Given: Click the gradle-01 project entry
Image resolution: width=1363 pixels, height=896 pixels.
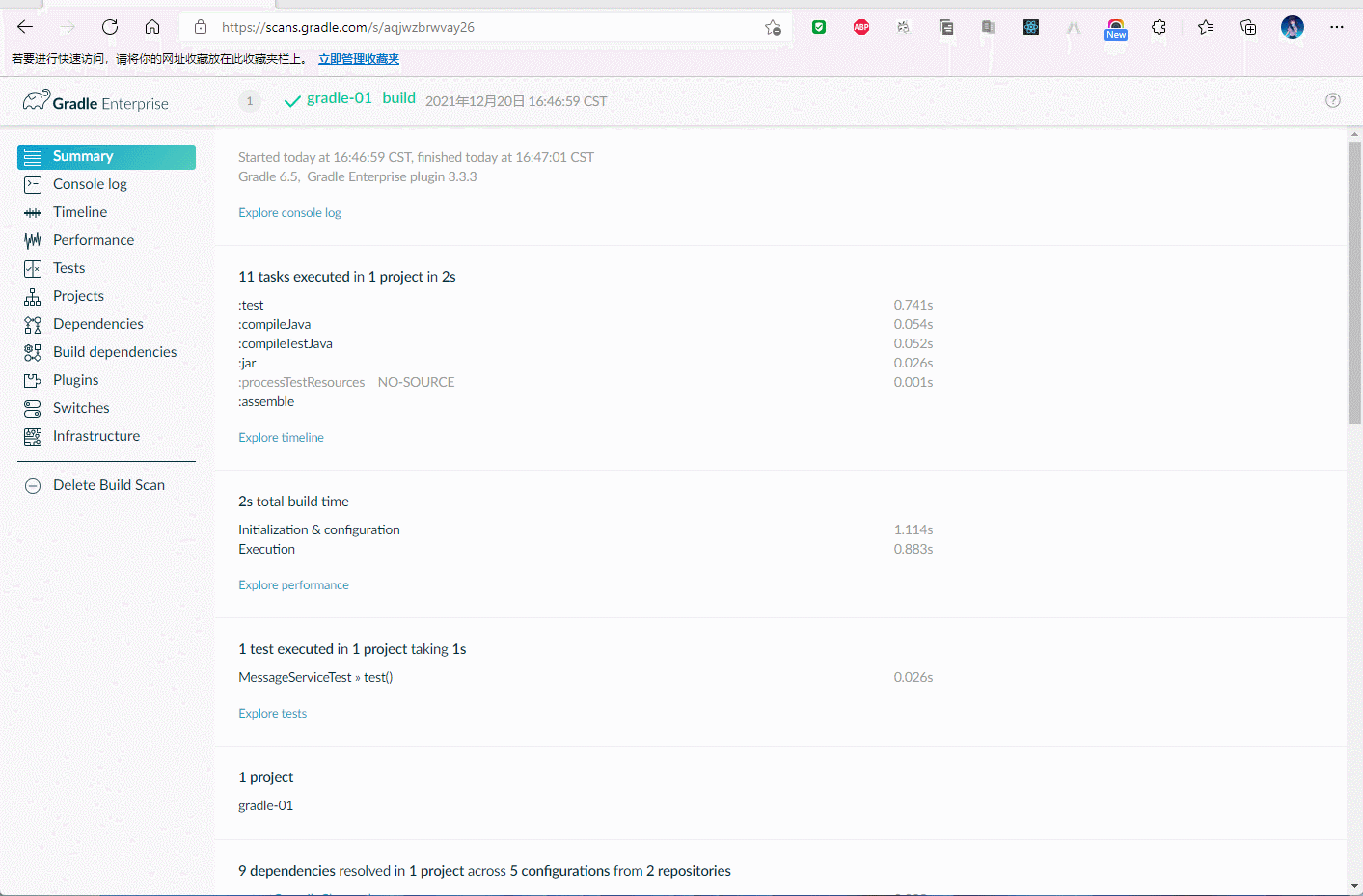Looking at the screenshot, I should pos(265,806).
